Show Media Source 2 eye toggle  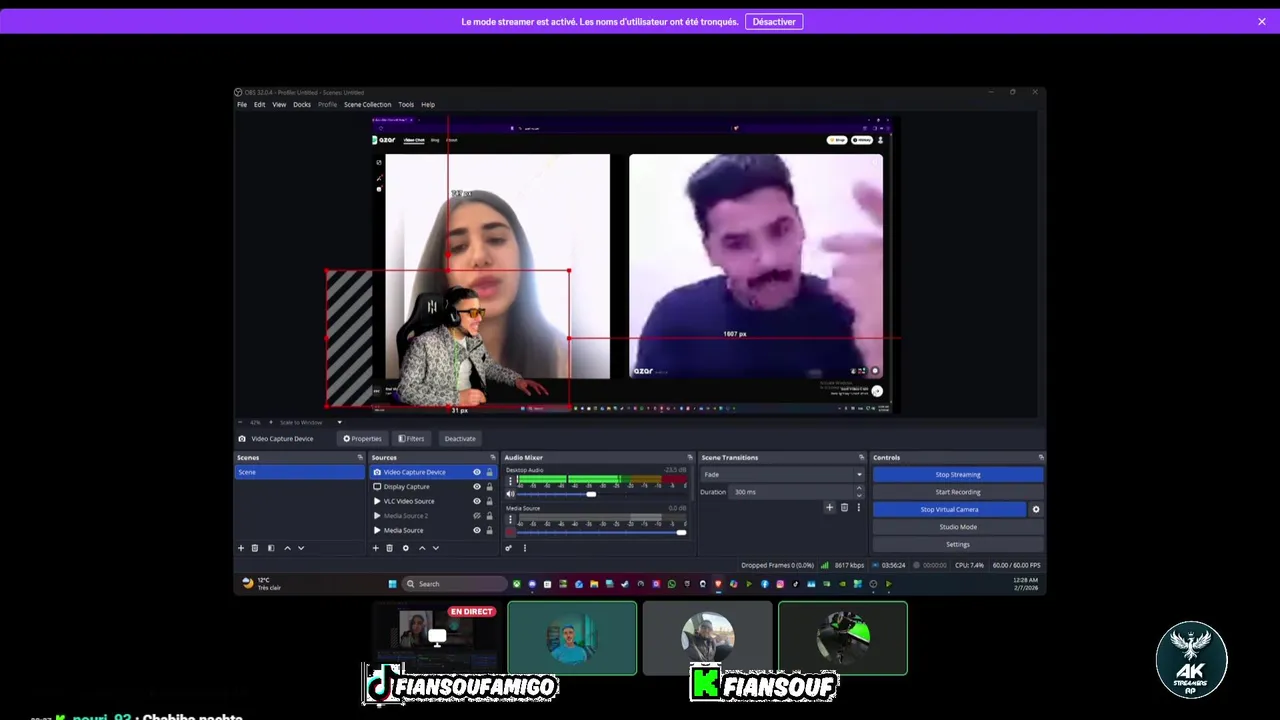pyautogui.click(x=477, y=516)
